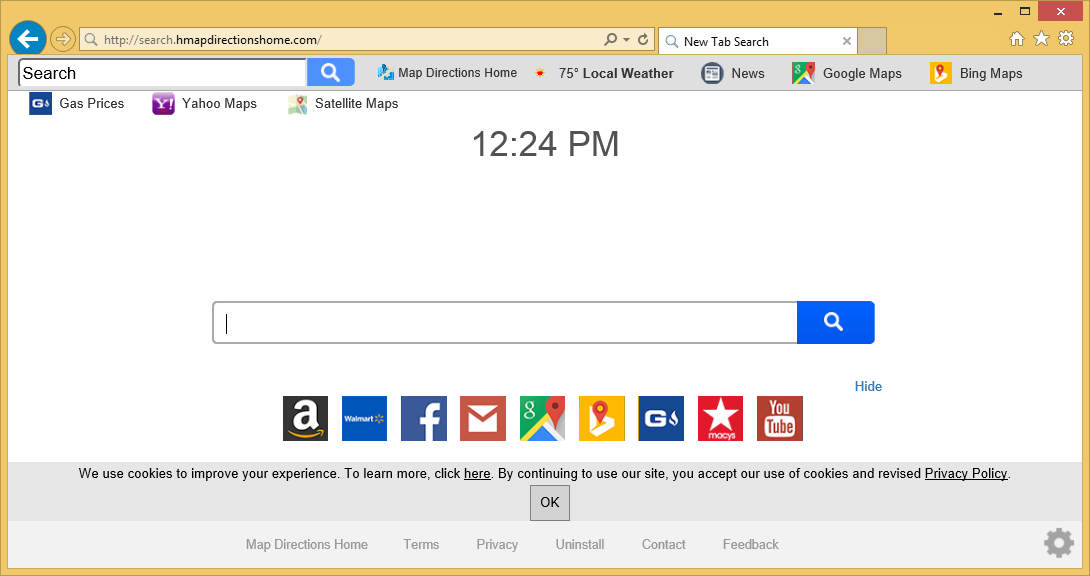Open Map Directions Home toolbar link
The width and height of the screenshot is (1090, 576).
[x=447, y=73]
